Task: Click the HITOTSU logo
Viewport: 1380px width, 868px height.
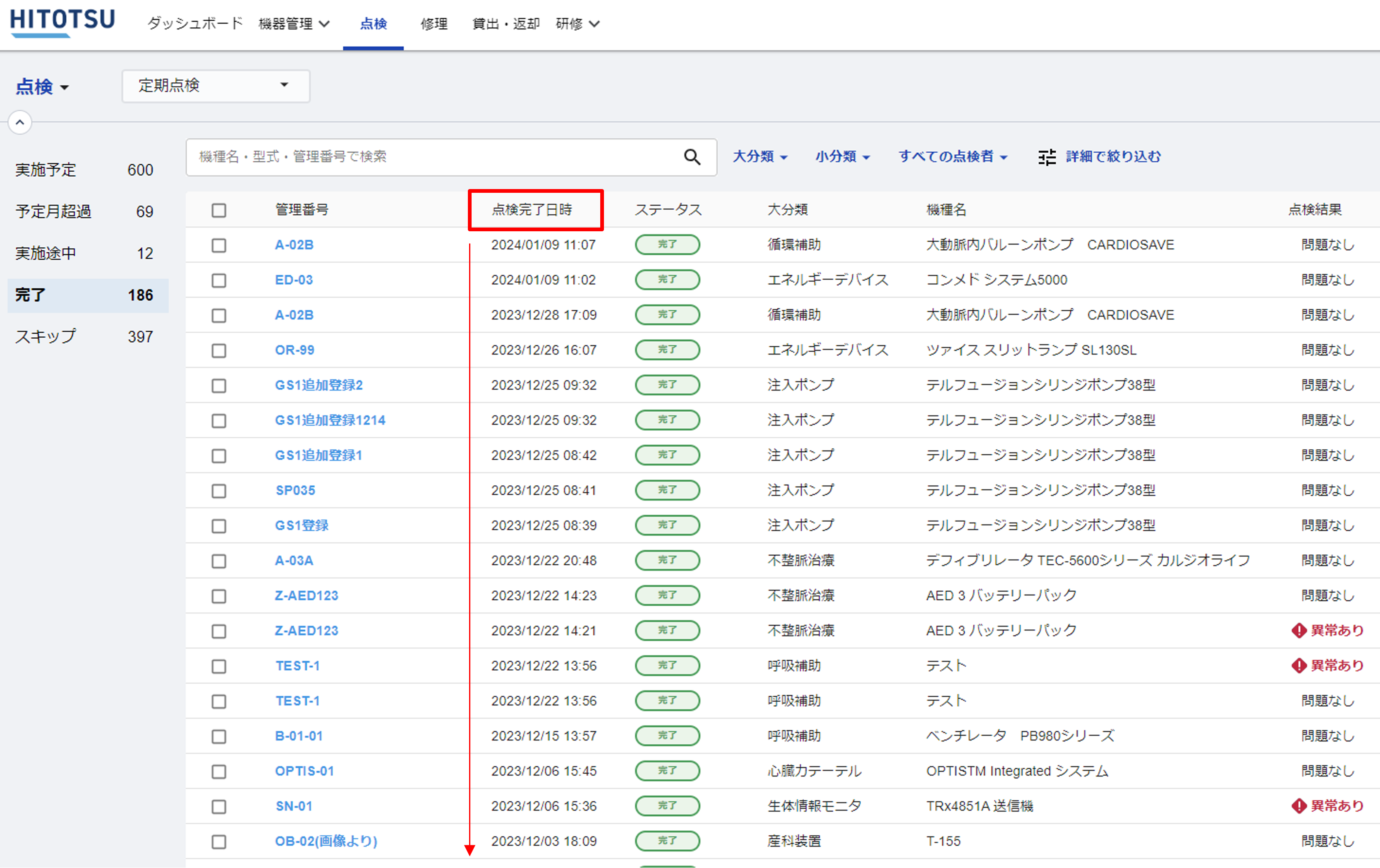Action: click(x=62, y=23)
